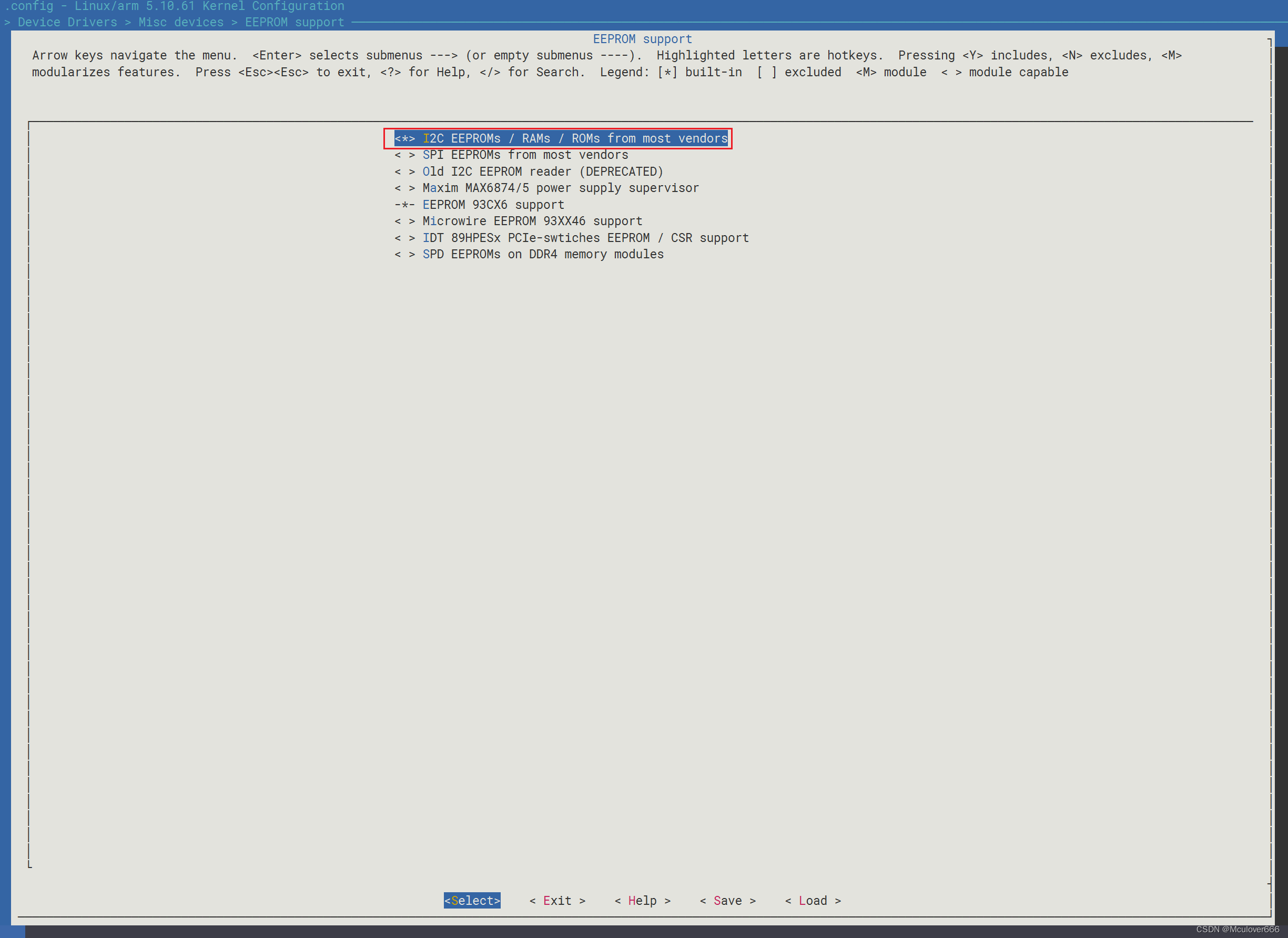This screenshot has width=1288, height=938.
Task: Open the Help action
Action: pos(642,901)
